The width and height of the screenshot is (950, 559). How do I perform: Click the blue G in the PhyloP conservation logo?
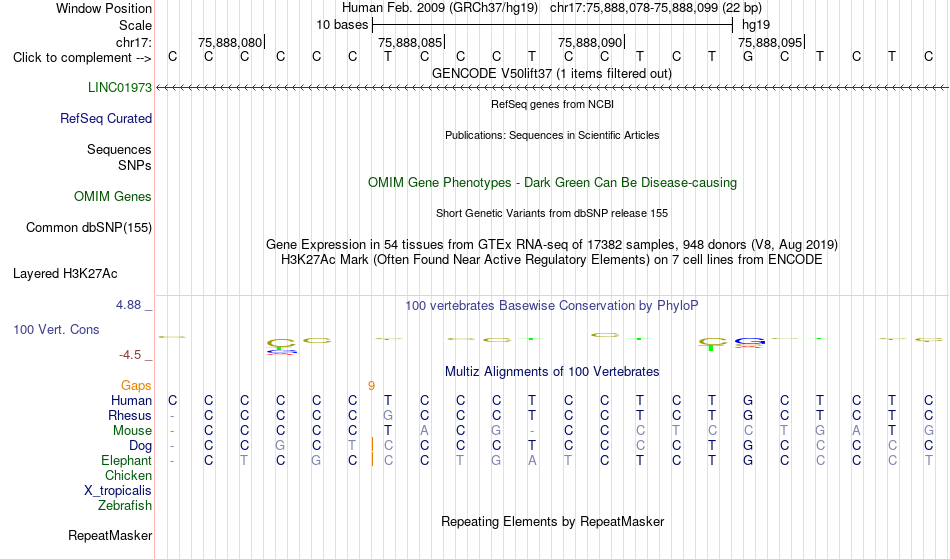[x=749, y=342]
